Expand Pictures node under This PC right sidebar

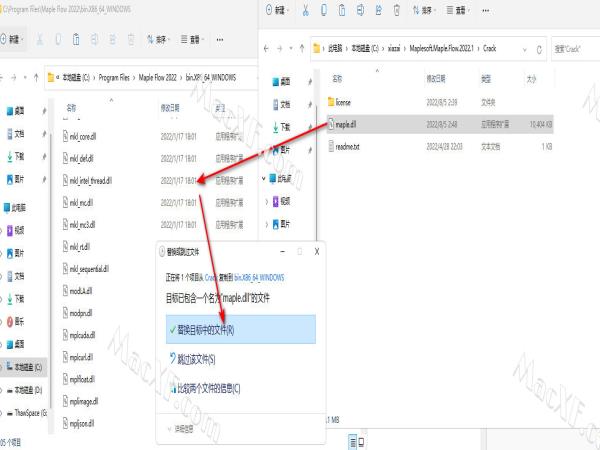(267, 224)
